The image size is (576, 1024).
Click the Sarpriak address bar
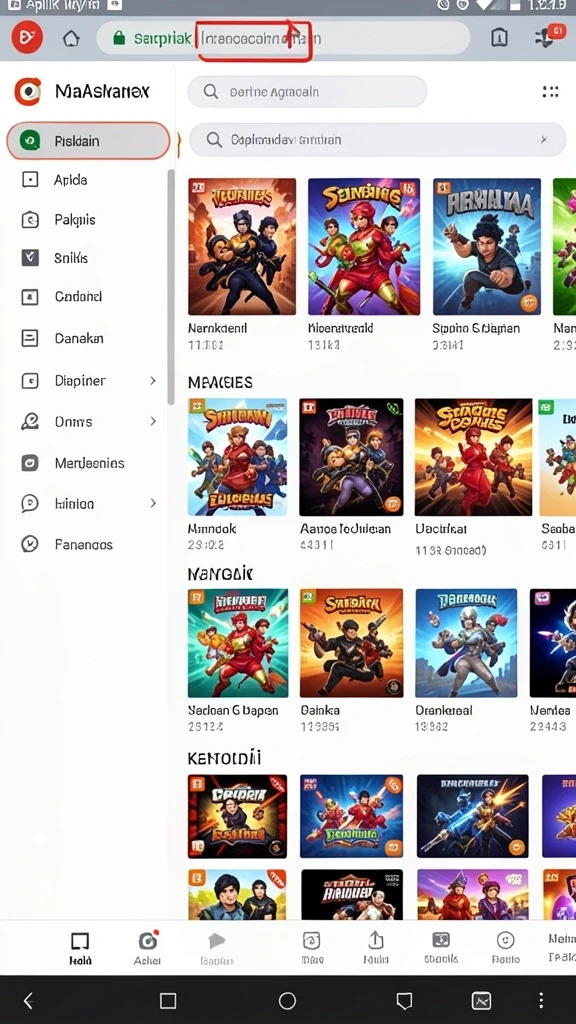[x=283, y=39]
